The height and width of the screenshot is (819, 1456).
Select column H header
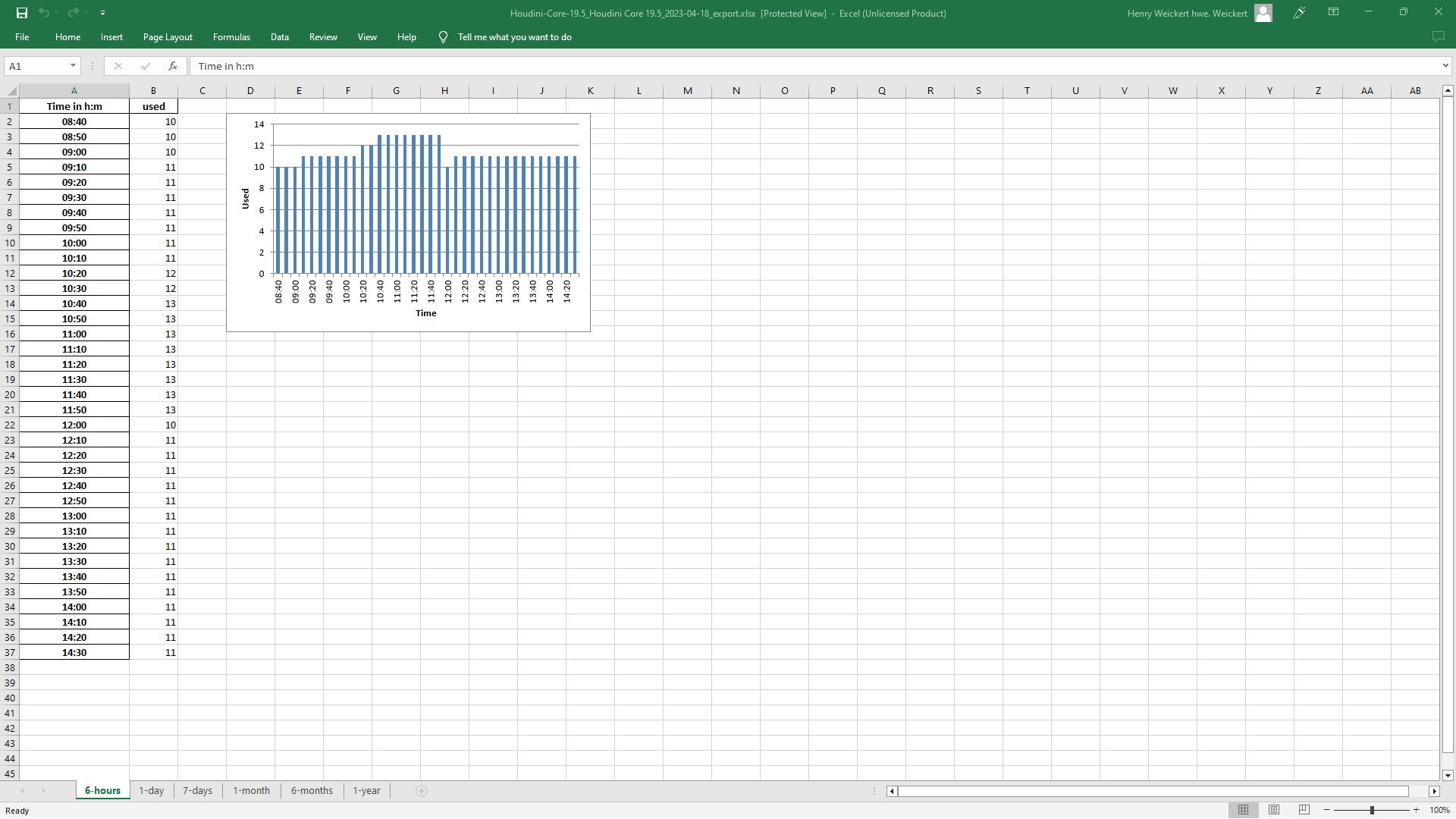tap(444, 90)
